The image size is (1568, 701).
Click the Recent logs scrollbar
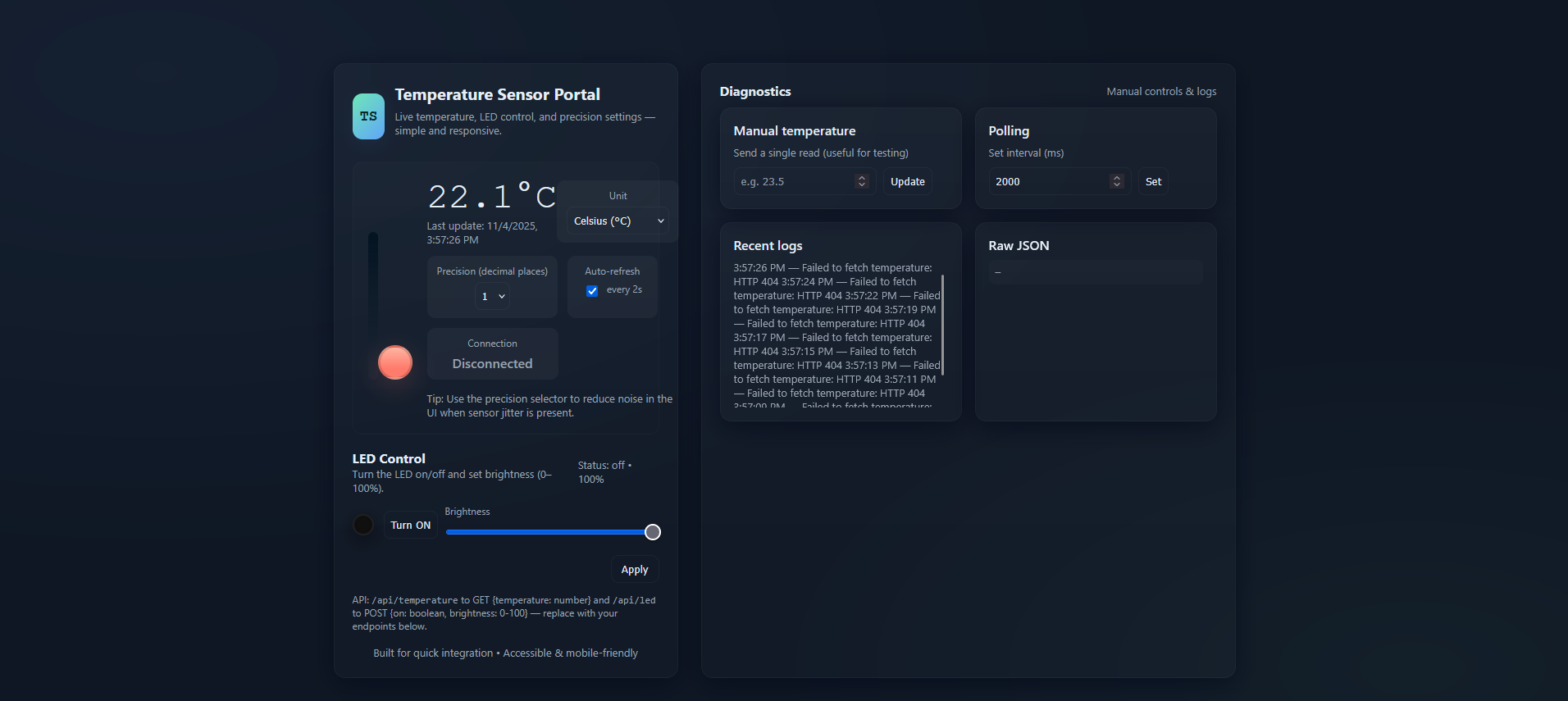tap(942, 325)
